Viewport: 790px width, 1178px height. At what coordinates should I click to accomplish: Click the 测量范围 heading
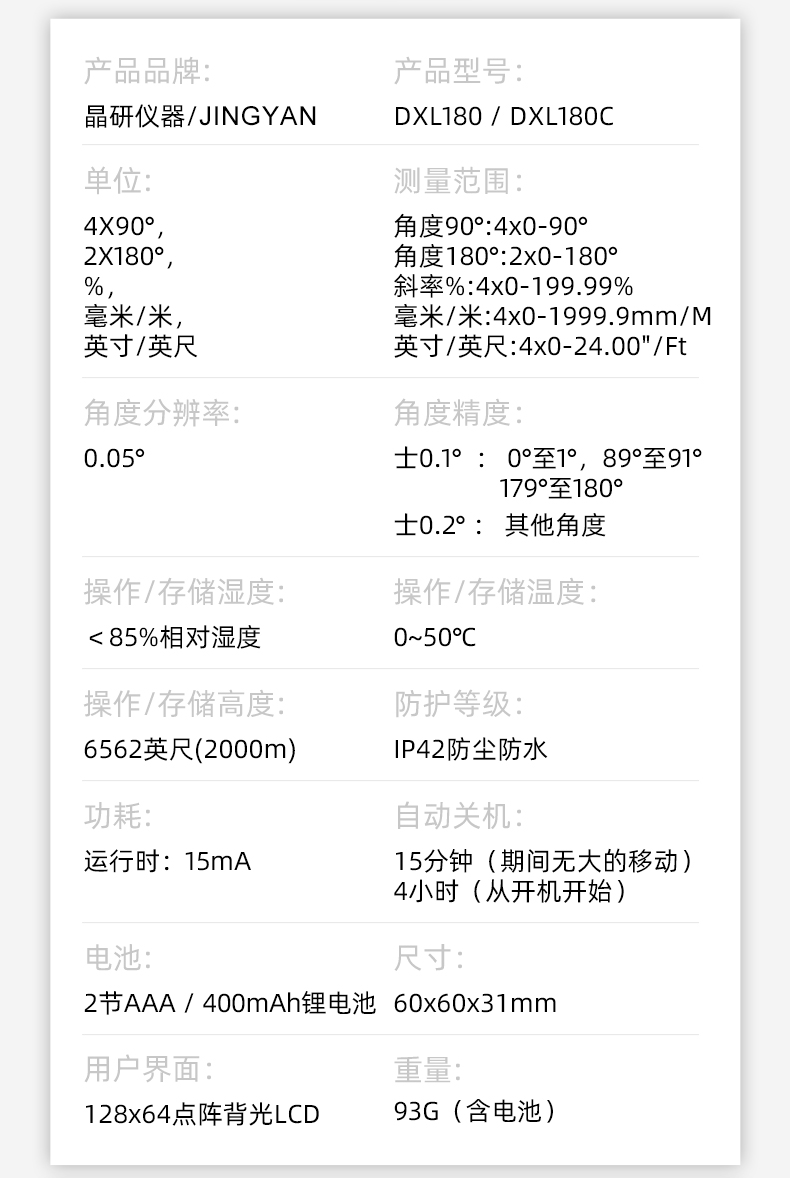click(458, 182)
